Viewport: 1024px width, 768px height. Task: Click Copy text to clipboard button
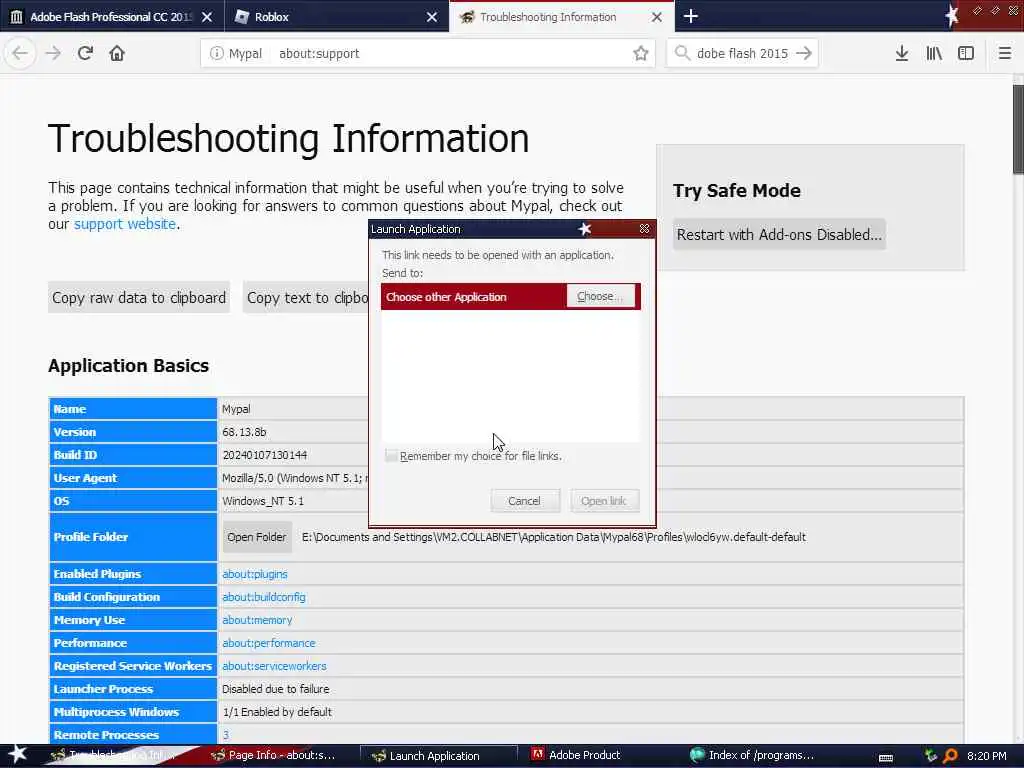tap(306, 298)
